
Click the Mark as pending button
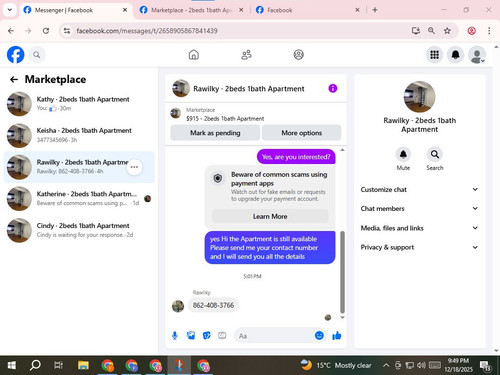click(215, 133)
